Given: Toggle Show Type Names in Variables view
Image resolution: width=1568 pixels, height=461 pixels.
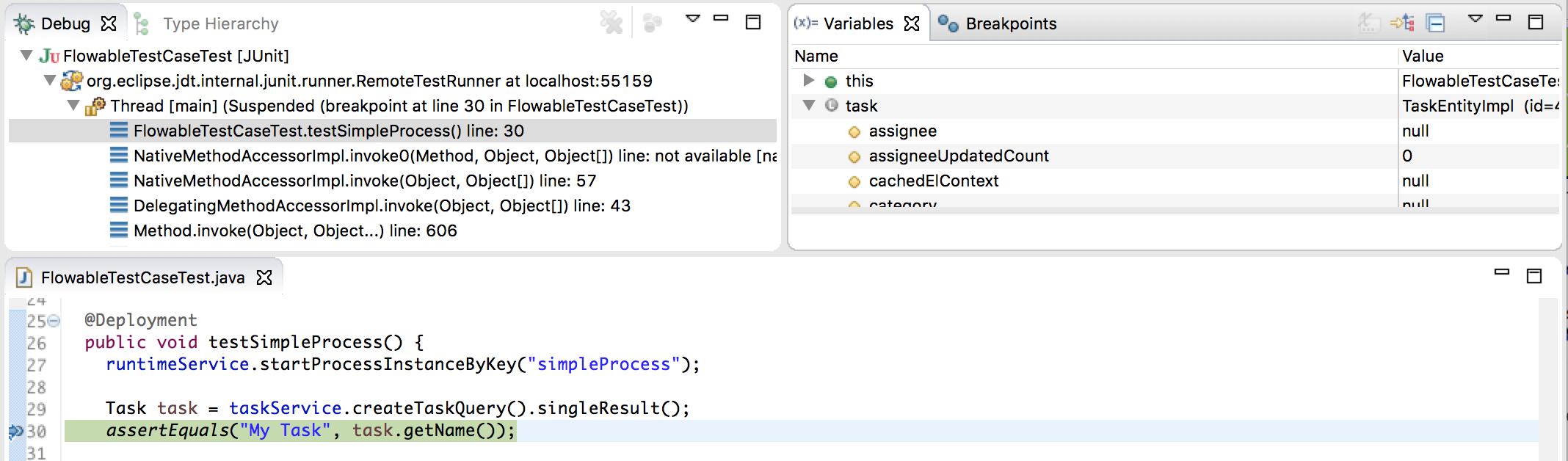Looking at the screenshot, I should [1368, 23].
